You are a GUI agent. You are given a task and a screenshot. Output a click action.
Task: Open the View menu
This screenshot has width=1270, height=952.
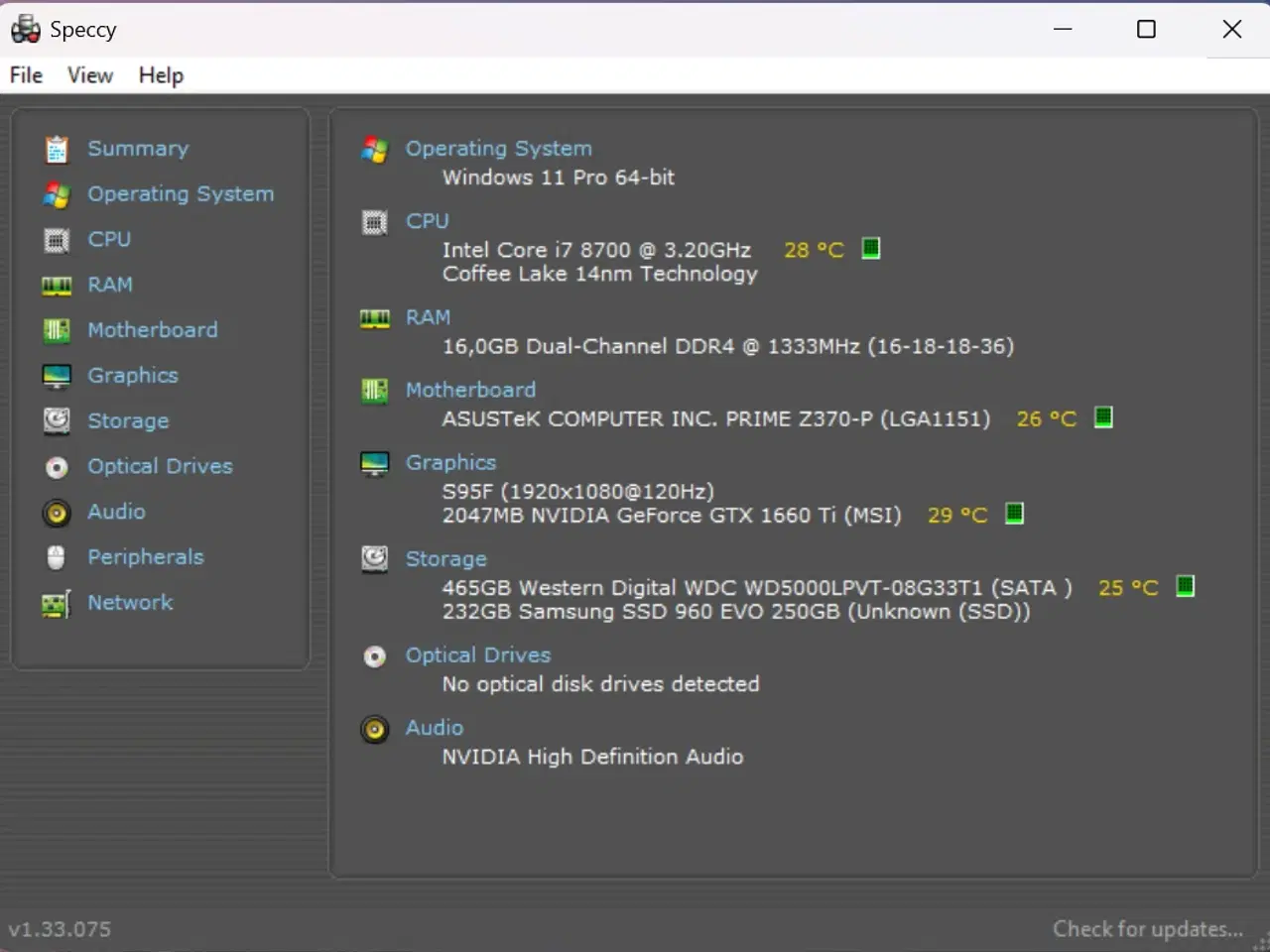[89, 74]
